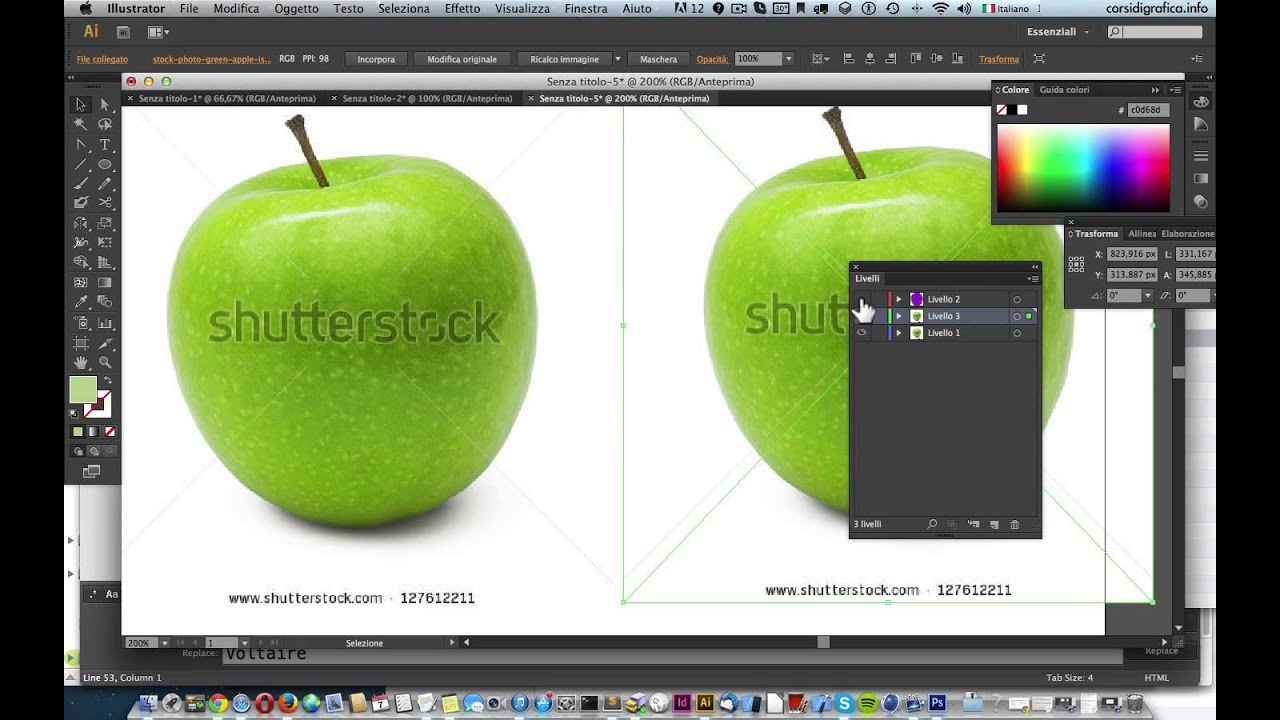
Task: Switch to Guida colori panel tab
Action: tap(1064, 90)
